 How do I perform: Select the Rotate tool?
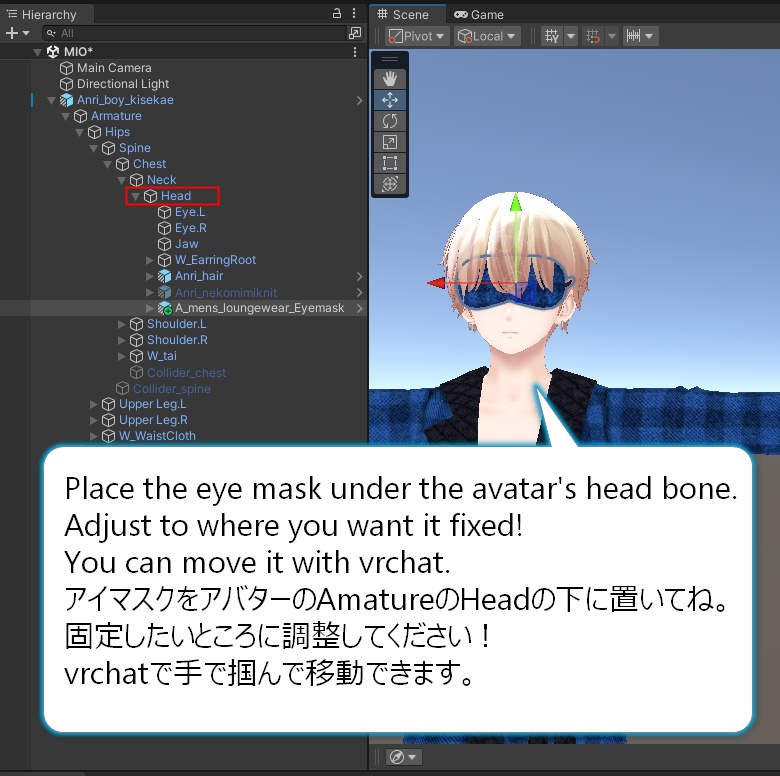pos(390,121)
